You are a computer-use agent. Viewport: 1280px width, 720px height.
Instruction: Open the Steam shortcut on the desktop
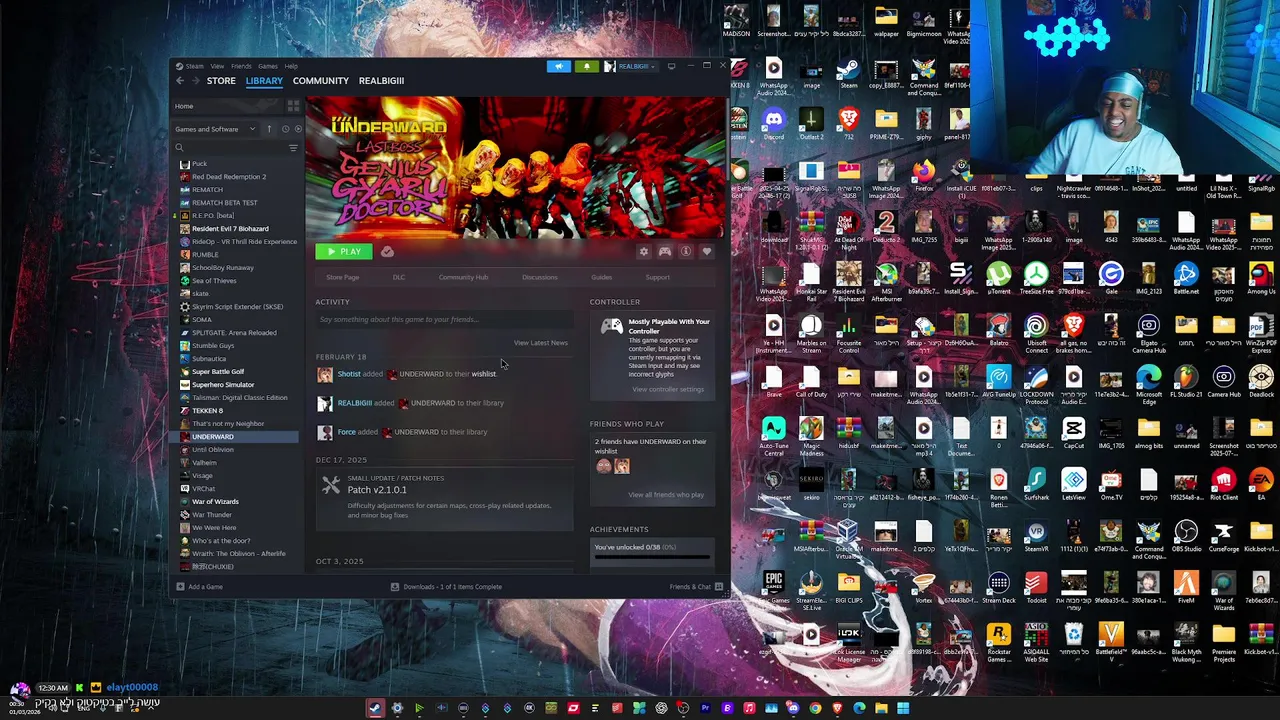click(848, 72)
